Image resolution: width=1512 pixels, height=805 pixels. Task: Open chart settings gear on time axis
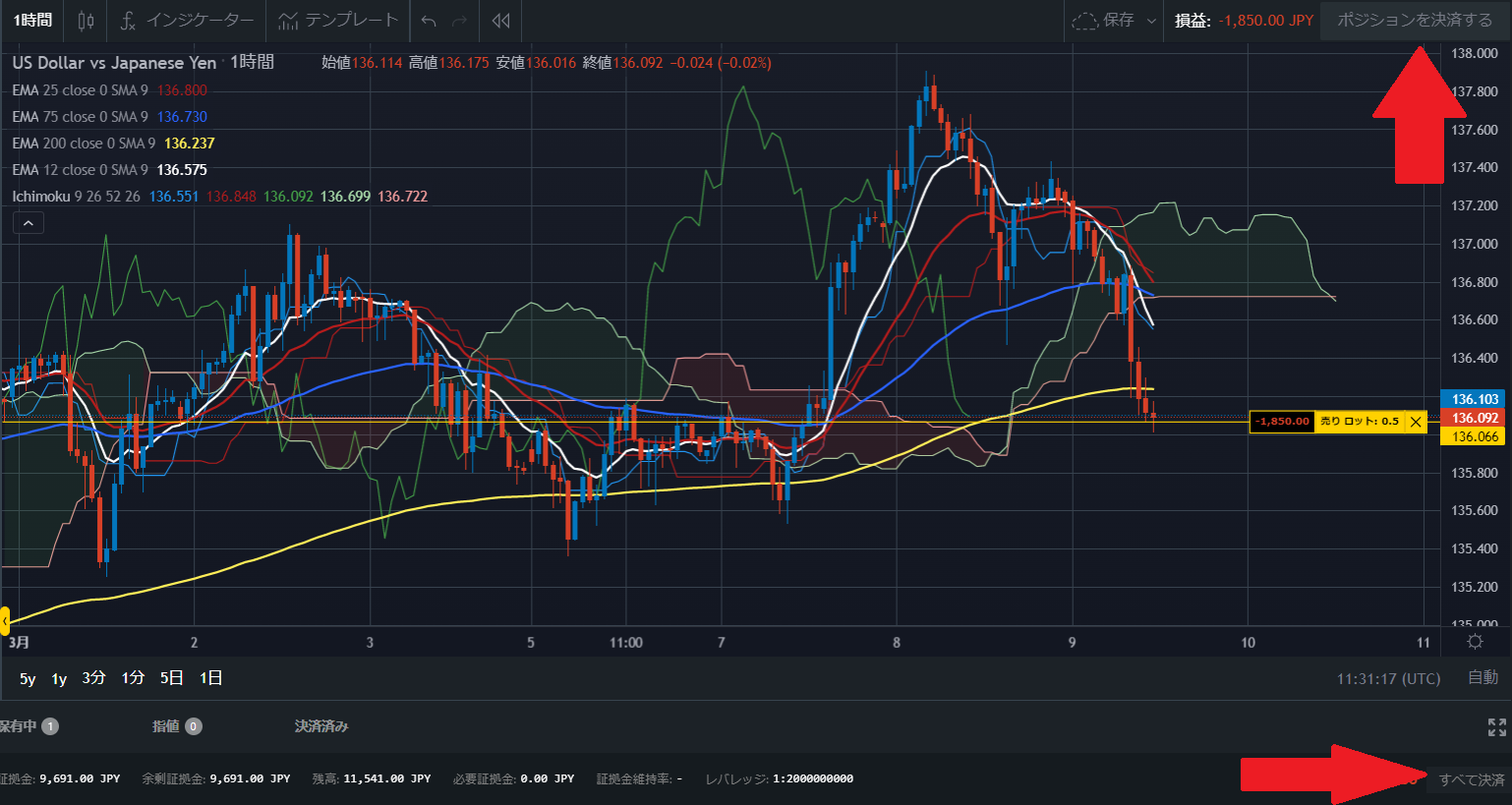[x=1475, y=642]
